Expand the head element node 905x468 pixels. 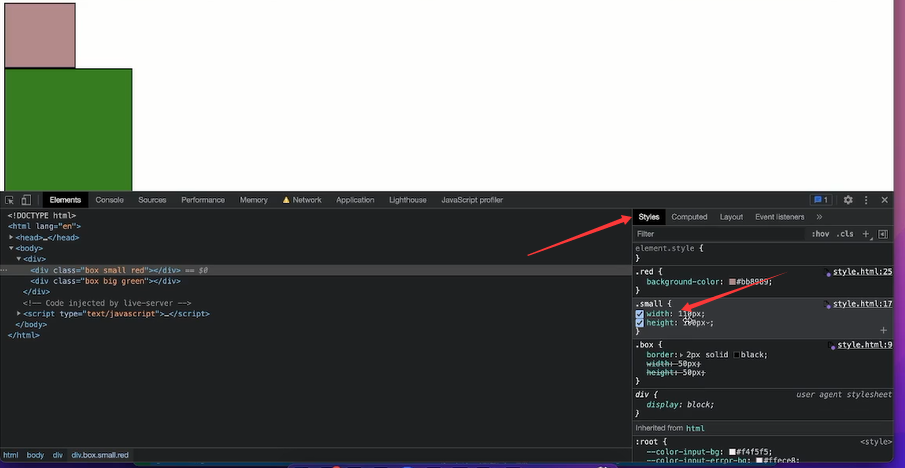pos(11,237)
